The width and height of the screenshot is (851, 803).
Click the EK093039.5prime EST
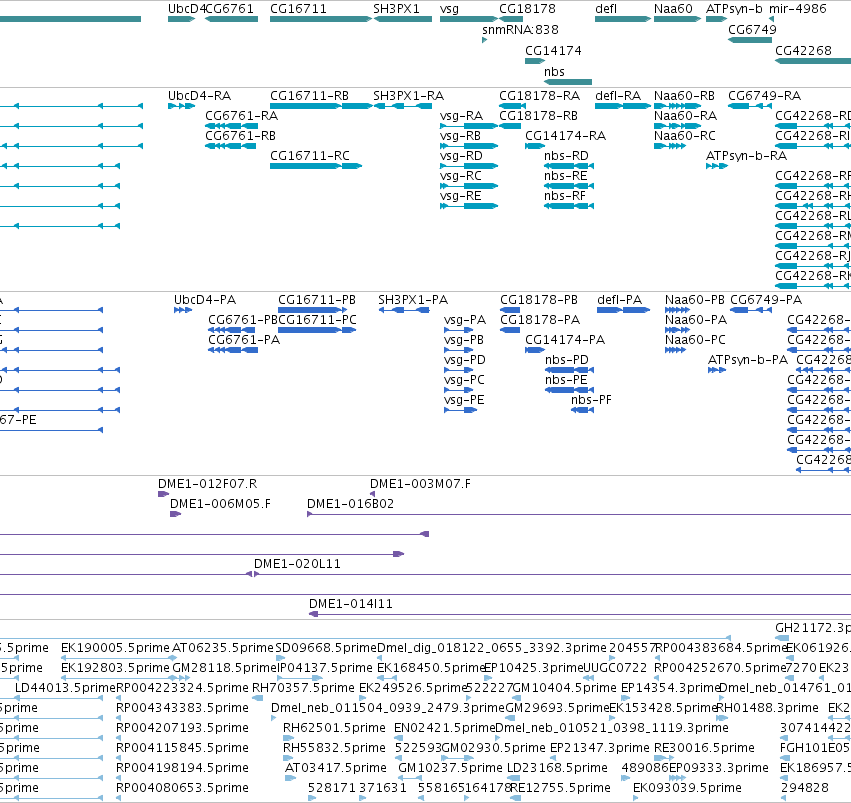[x=636, y=798]
